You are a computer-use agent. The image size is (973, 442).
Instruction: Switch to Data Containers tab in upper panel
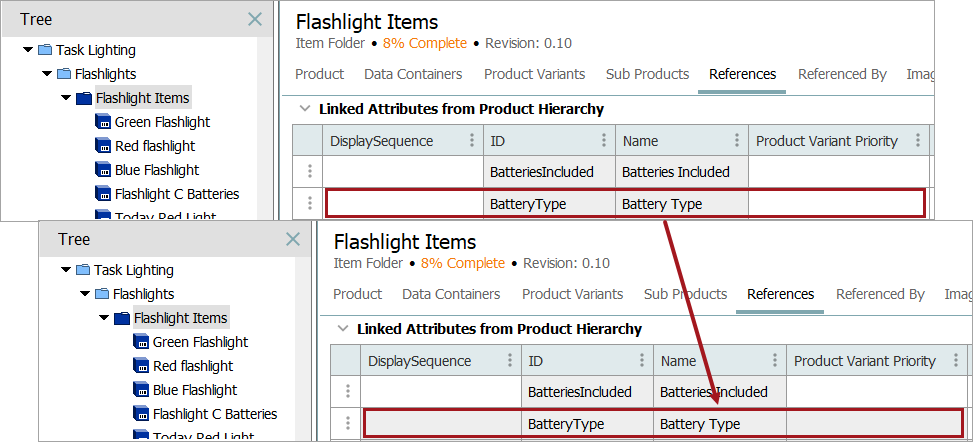pos(413,74)
